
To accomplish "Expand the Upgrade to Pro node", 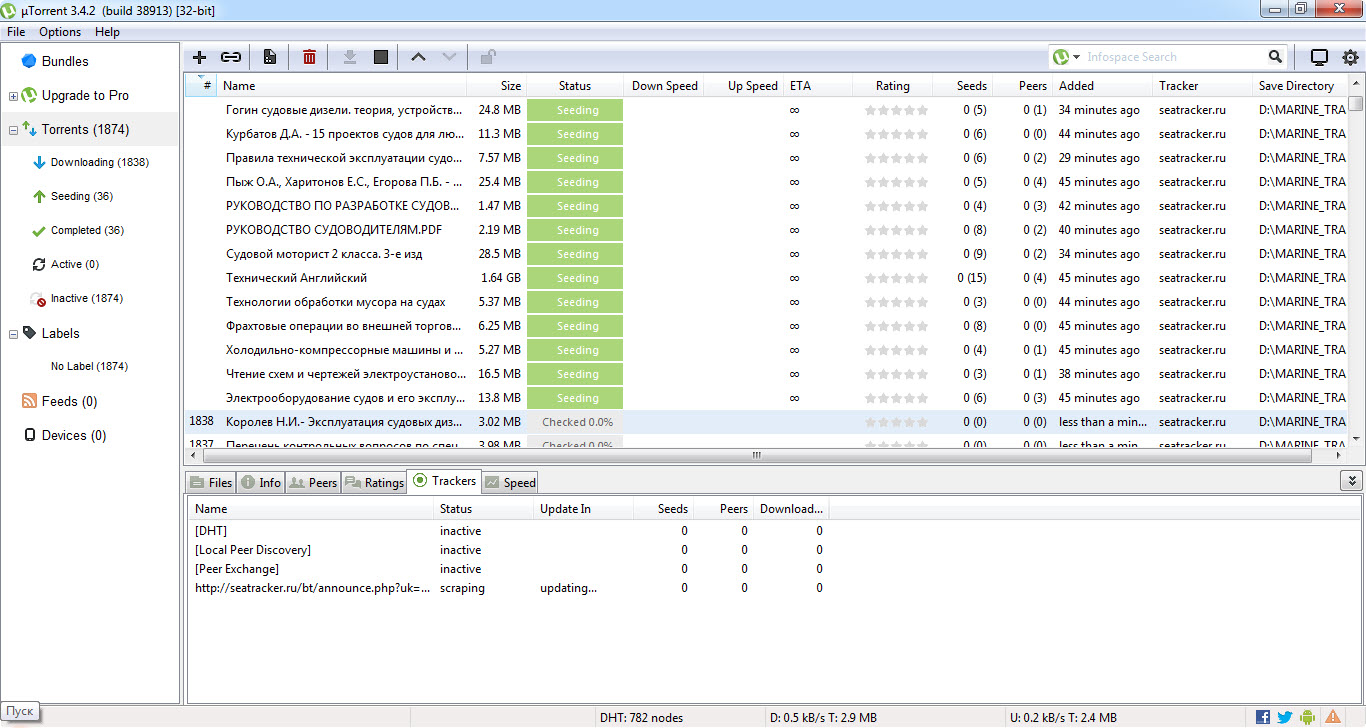I will [13, 96].
